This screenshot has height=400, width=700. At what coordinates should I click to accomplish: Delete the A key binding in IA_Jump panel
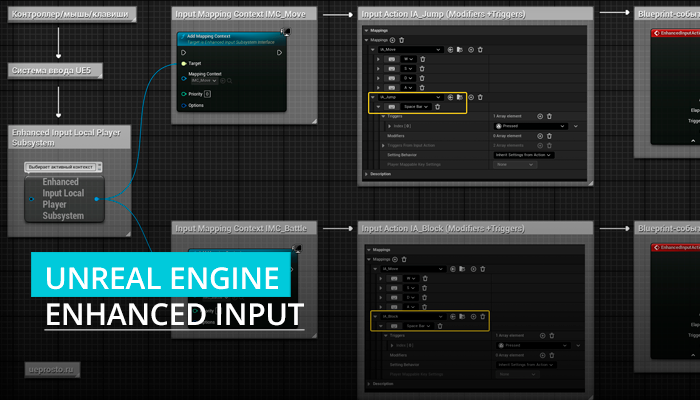point(422,88)
